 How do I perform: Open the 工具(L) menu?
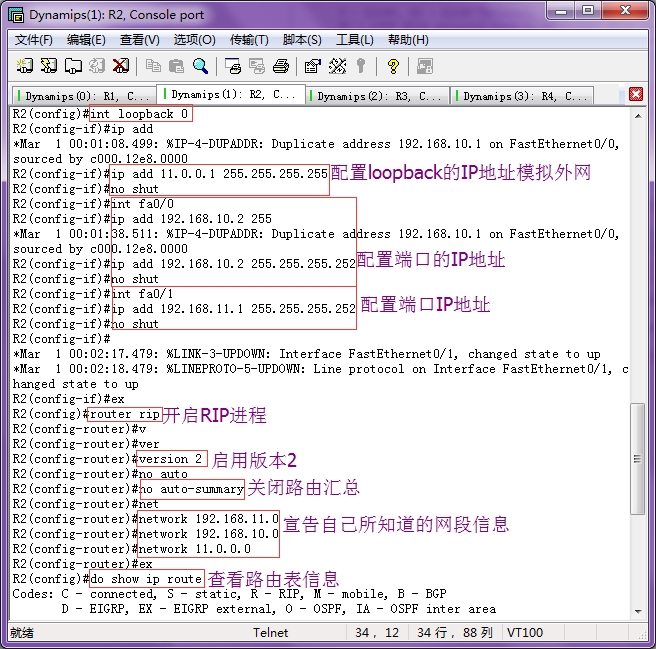(355, 40)
